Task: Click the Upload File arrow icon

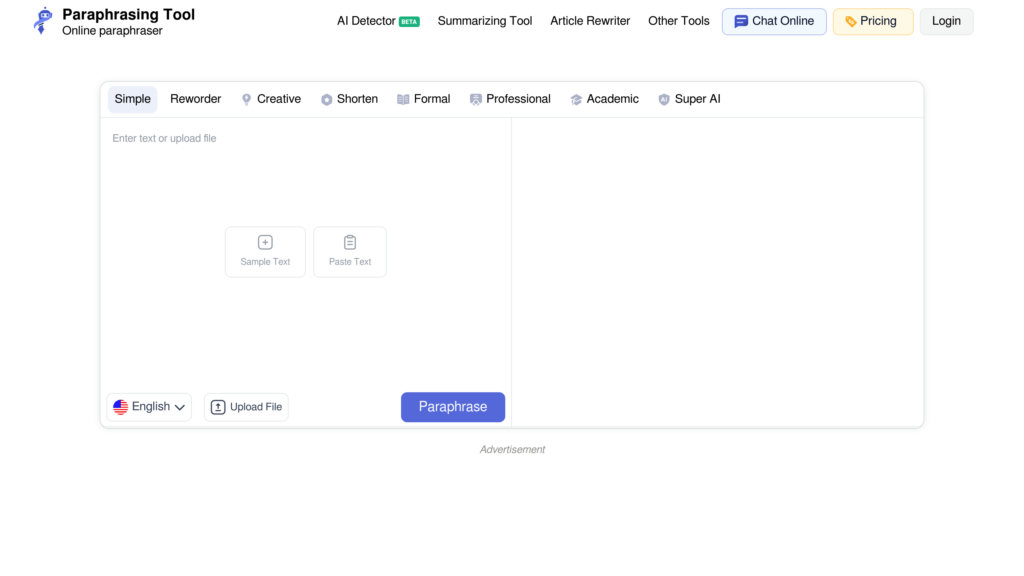Action: (x=217, y=406)
